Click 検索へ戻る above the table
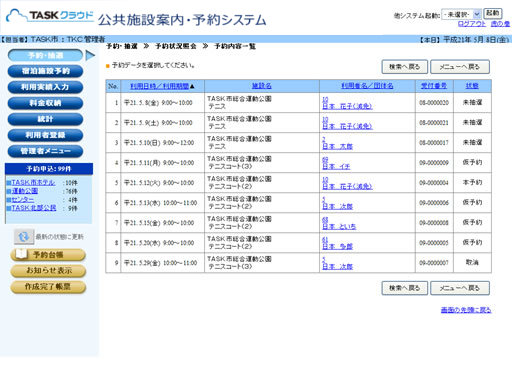 (405, 67)
